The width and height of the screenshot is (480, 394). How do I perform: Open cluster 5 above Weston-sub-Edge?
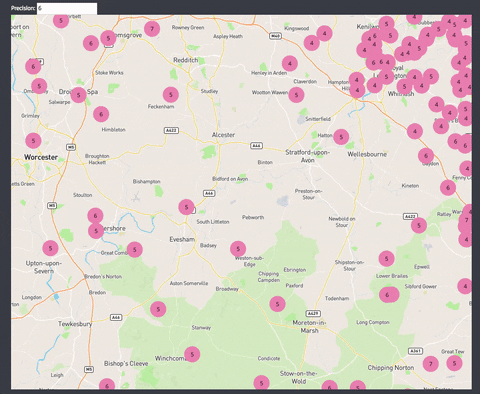click(x=238, y=249)
